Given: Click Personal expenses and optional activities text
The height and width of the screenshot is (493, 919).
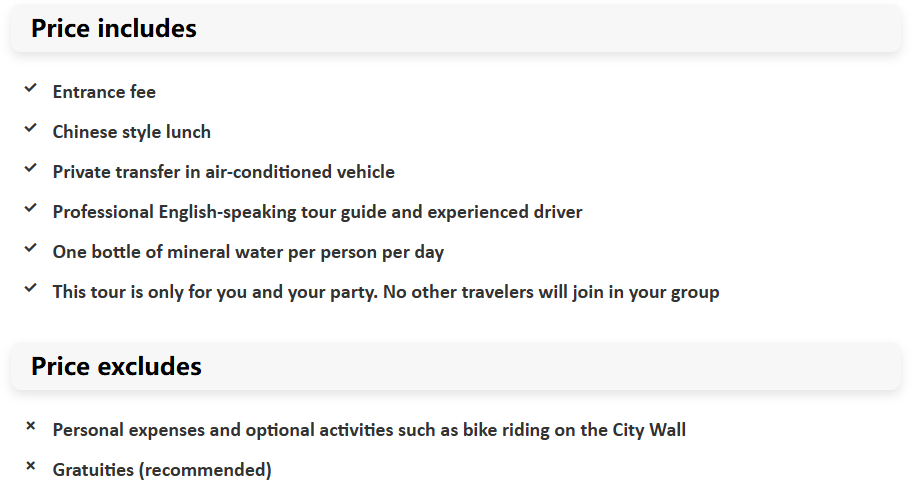Looking at the screenshot, I should [x=369, y=430].
